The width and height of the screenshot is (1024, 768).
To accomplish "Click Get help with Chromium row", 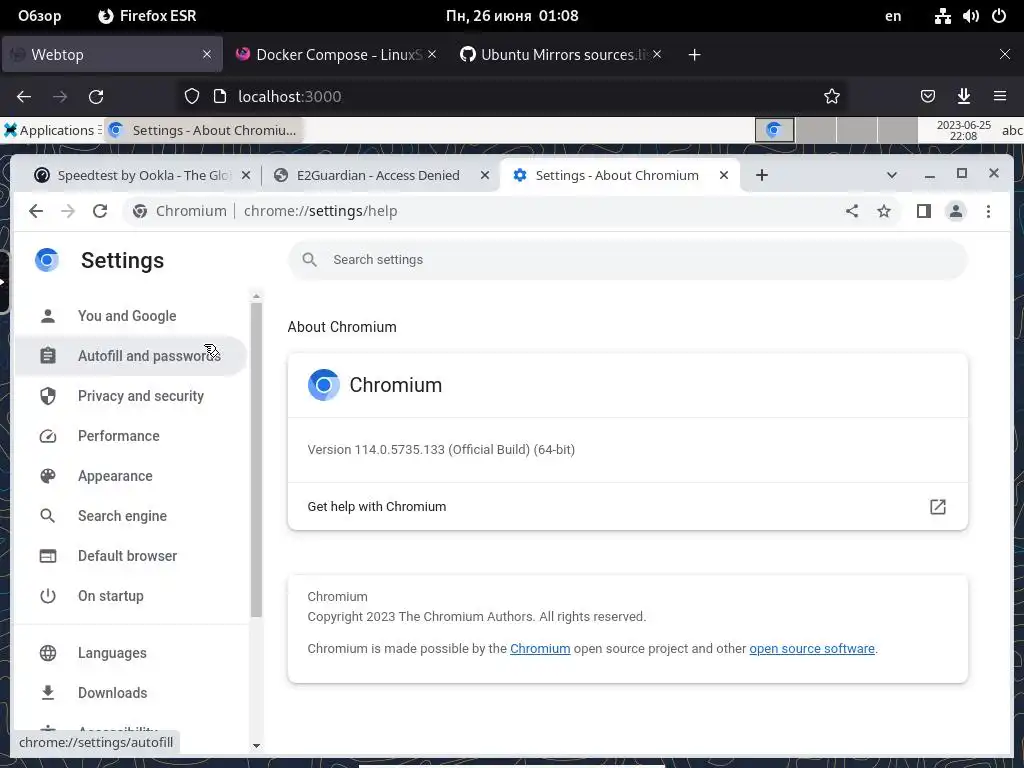I will pos(628,507).
